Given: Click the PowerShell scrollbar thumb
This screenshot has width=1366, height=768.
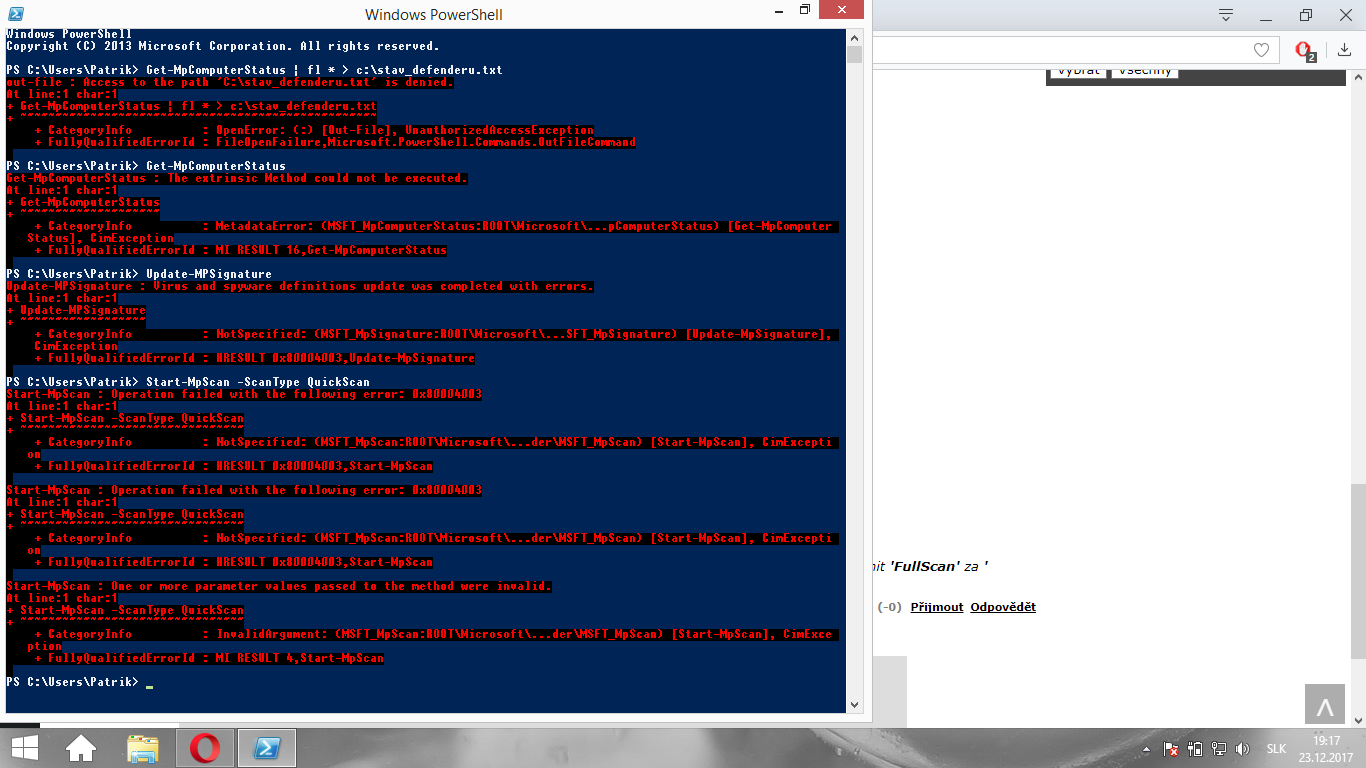Looking at the screenshot, I should pyautogui.click(x=853, y=54).
